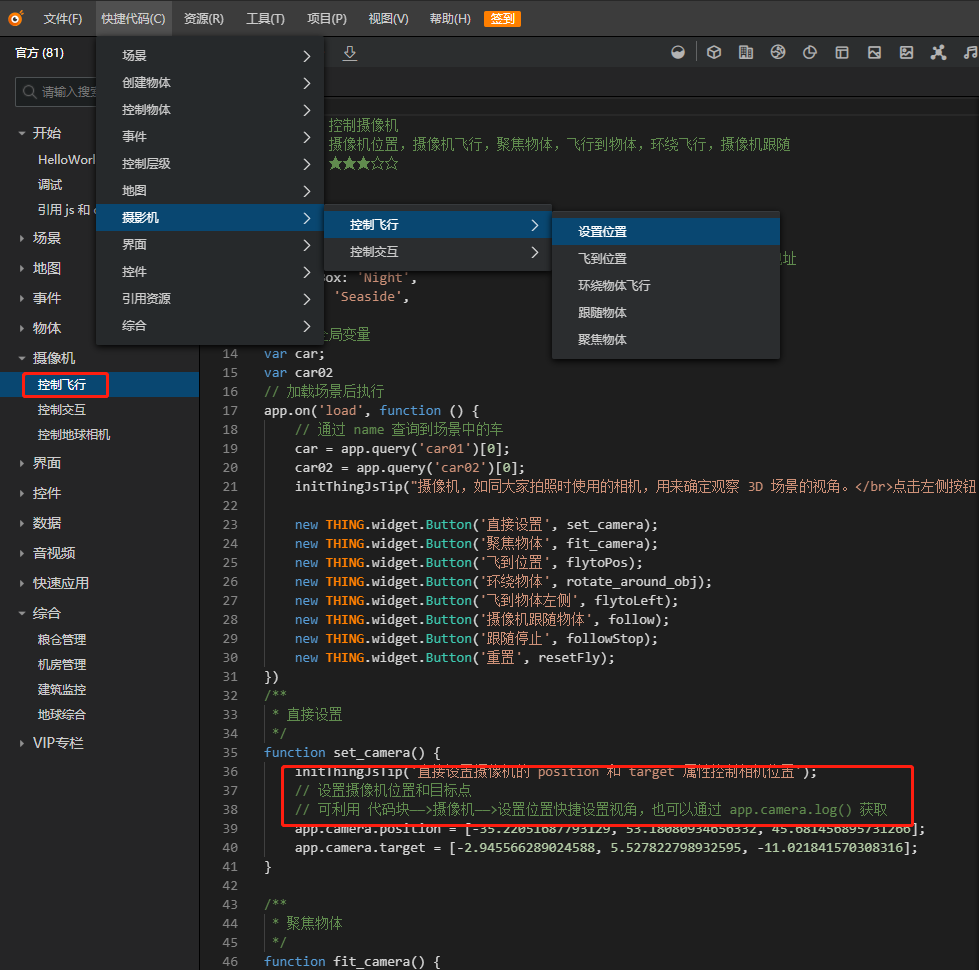Viewport: 979px width, 970px height.
Task: Click the search magnifier icon
Action: point(29,92)
